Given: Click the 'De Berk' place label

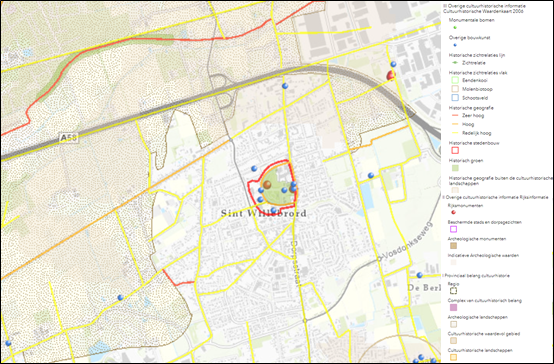Looking at the screenshot, I should [424, 288].
